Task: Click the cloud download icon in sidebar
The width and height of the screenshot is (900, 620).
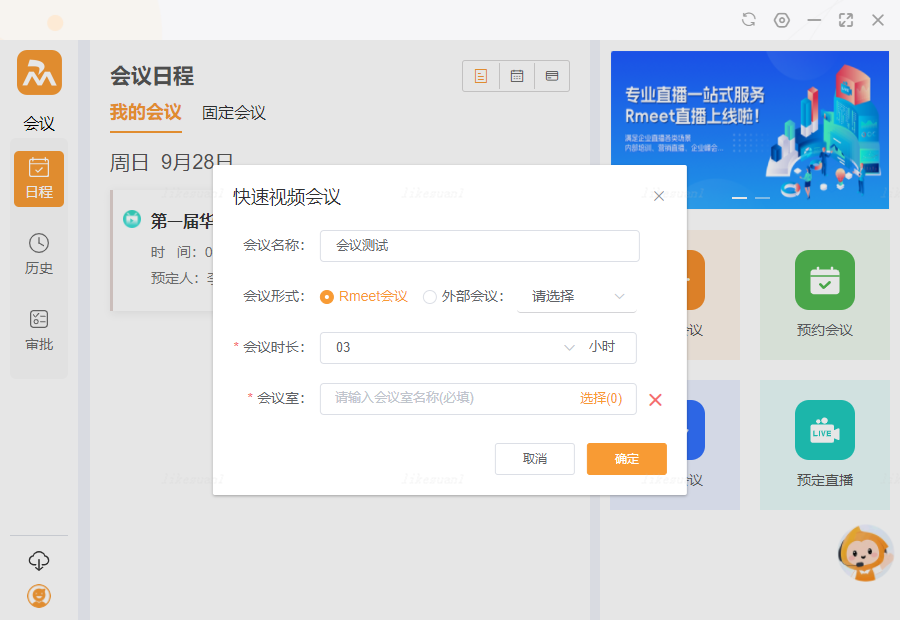Action: click(39, 560)
